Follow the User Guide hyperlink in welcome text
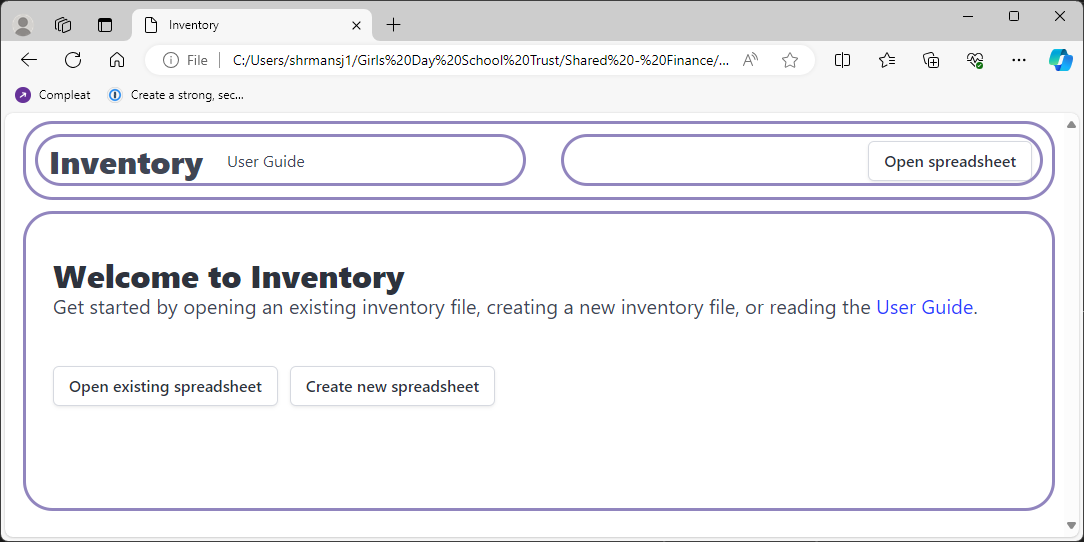This screenshot has height=542, width=1084. coord(924,308)
